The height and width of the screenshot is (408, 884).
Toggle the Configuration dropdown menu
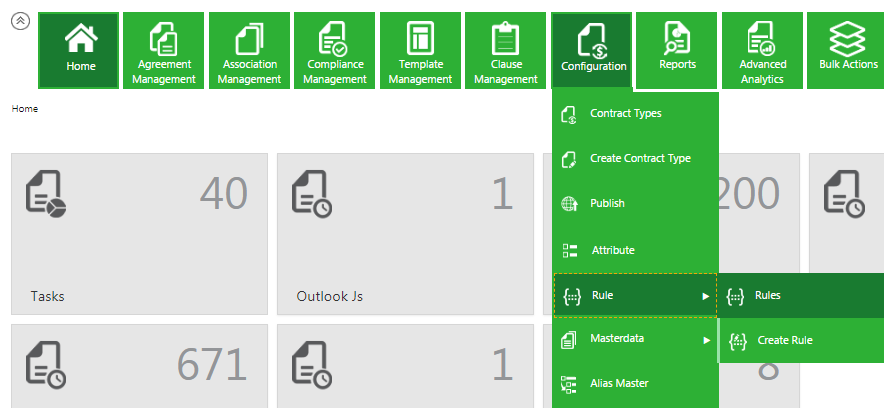click(593, 50)
